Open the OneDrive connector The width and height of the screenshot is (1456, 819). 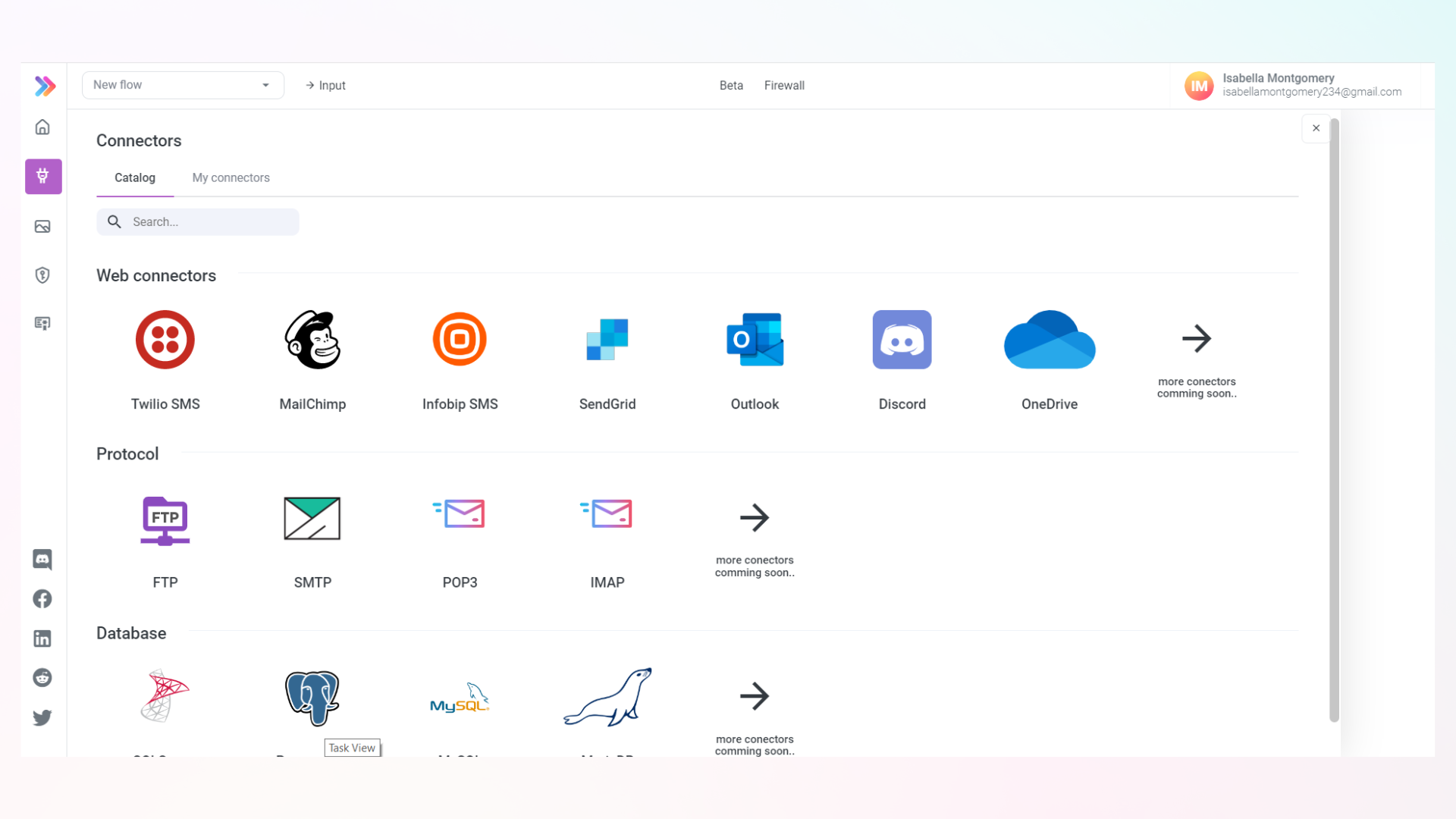pyautogui.click(x=1050, y=340)
